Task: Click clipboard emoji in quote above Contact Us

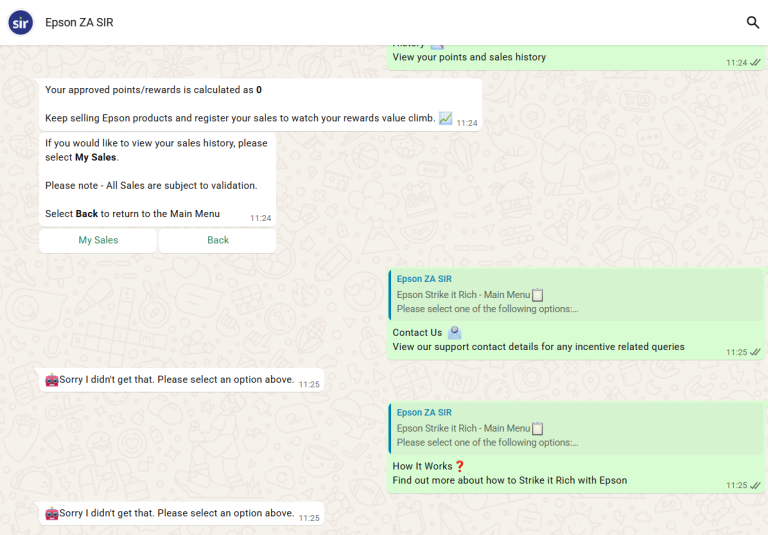Action: [538, 295]
